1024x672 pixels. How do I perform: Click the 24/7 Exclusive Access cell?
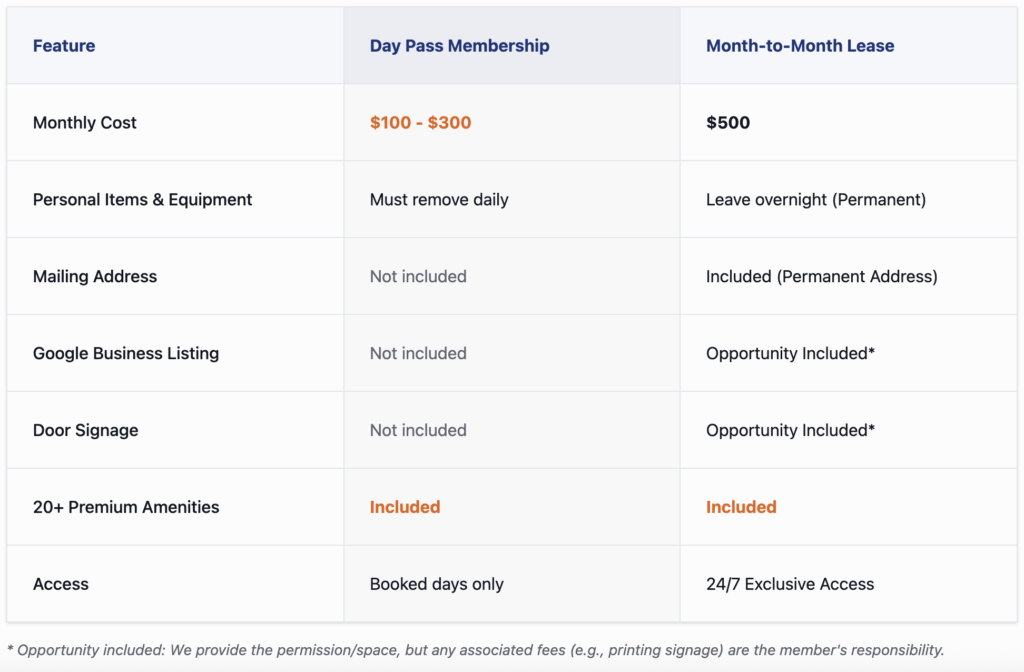[x=790, y=585]
